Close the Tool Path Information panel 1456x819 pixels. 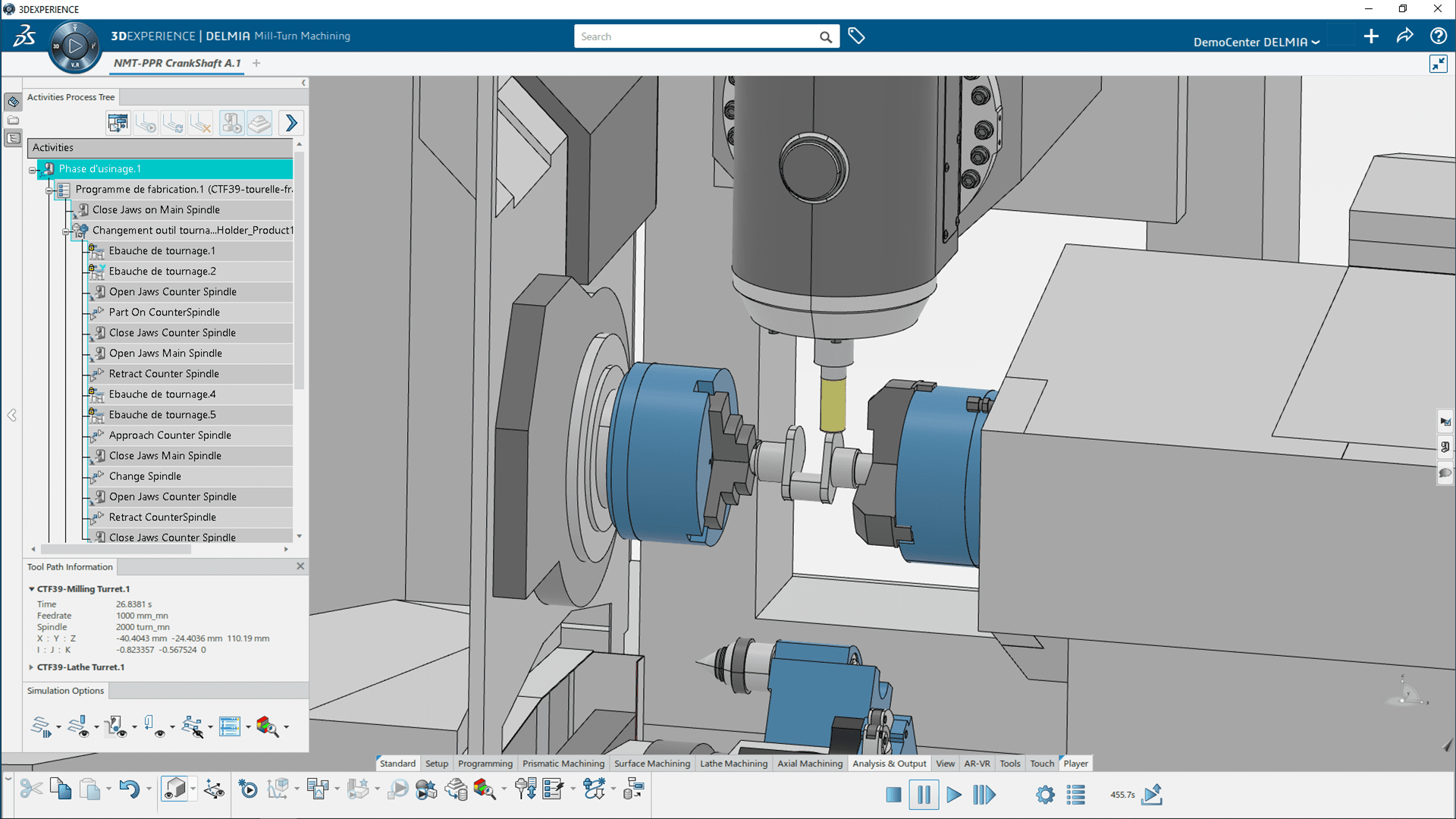coord(300,566)
